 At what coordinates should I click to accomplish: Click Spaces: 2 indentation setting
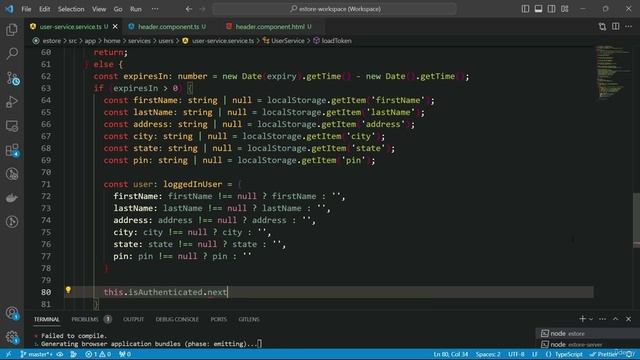pos(488,354)
